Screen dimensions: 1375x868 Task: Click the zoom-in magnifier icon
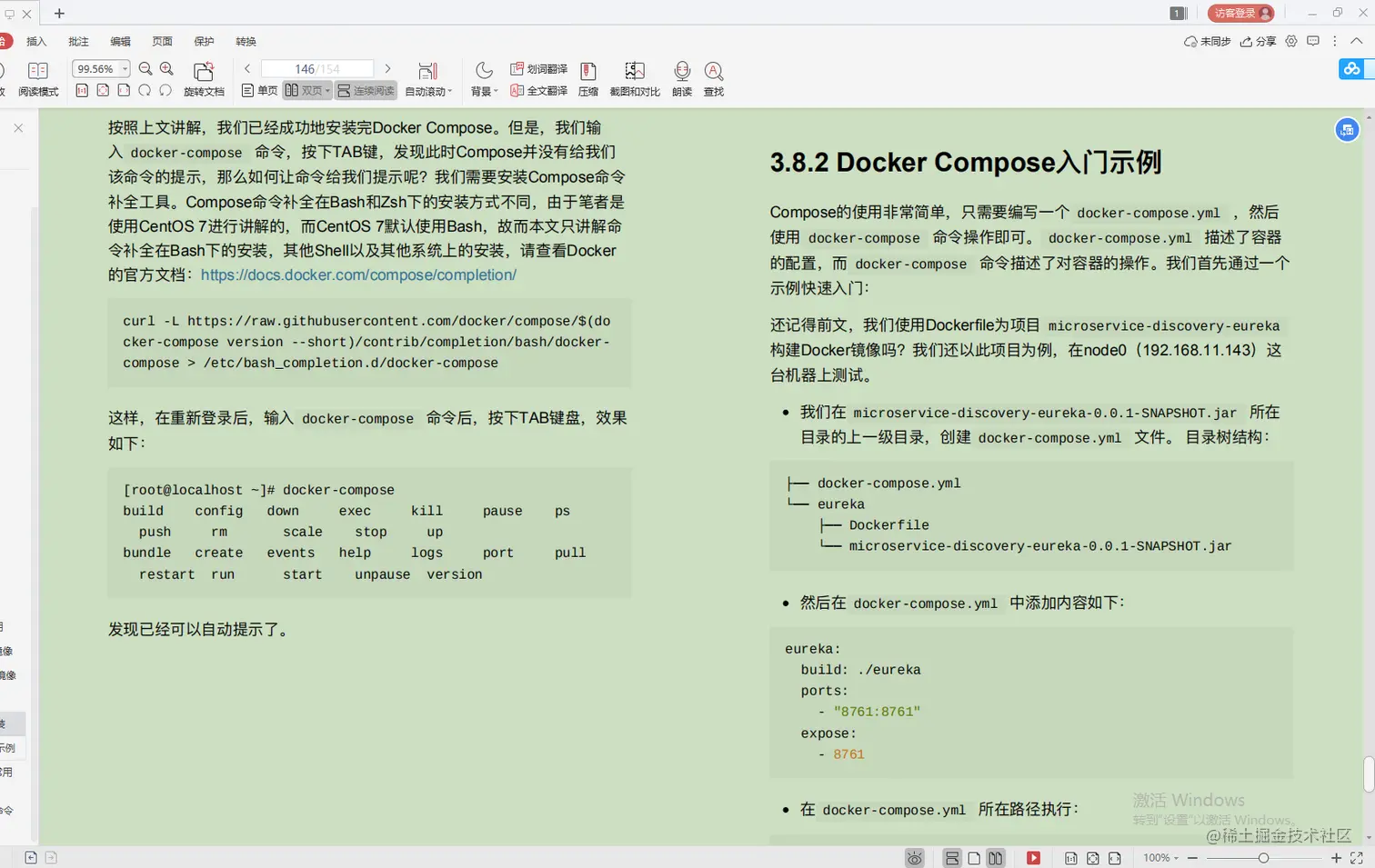pyautogui.click(x=166, y=68)
